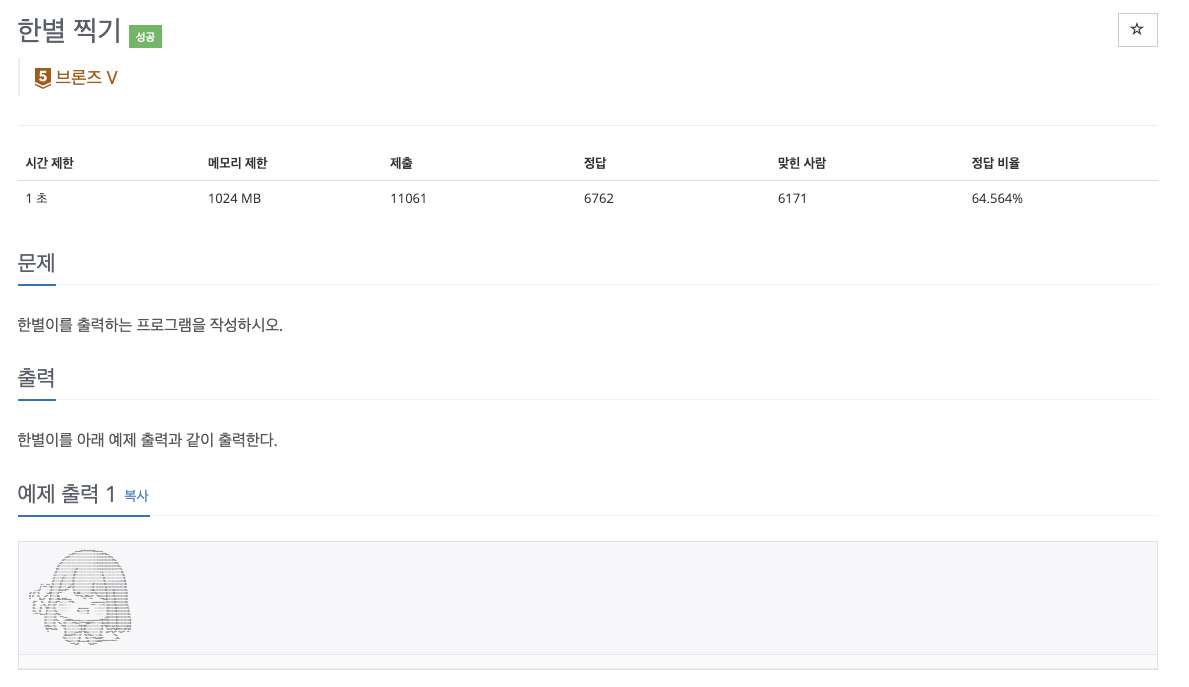Image resolution: width=1189 pixels, height=687 pixels.
Task: Copy sample output with 복사 link
Action: click(x=136, y=495)
